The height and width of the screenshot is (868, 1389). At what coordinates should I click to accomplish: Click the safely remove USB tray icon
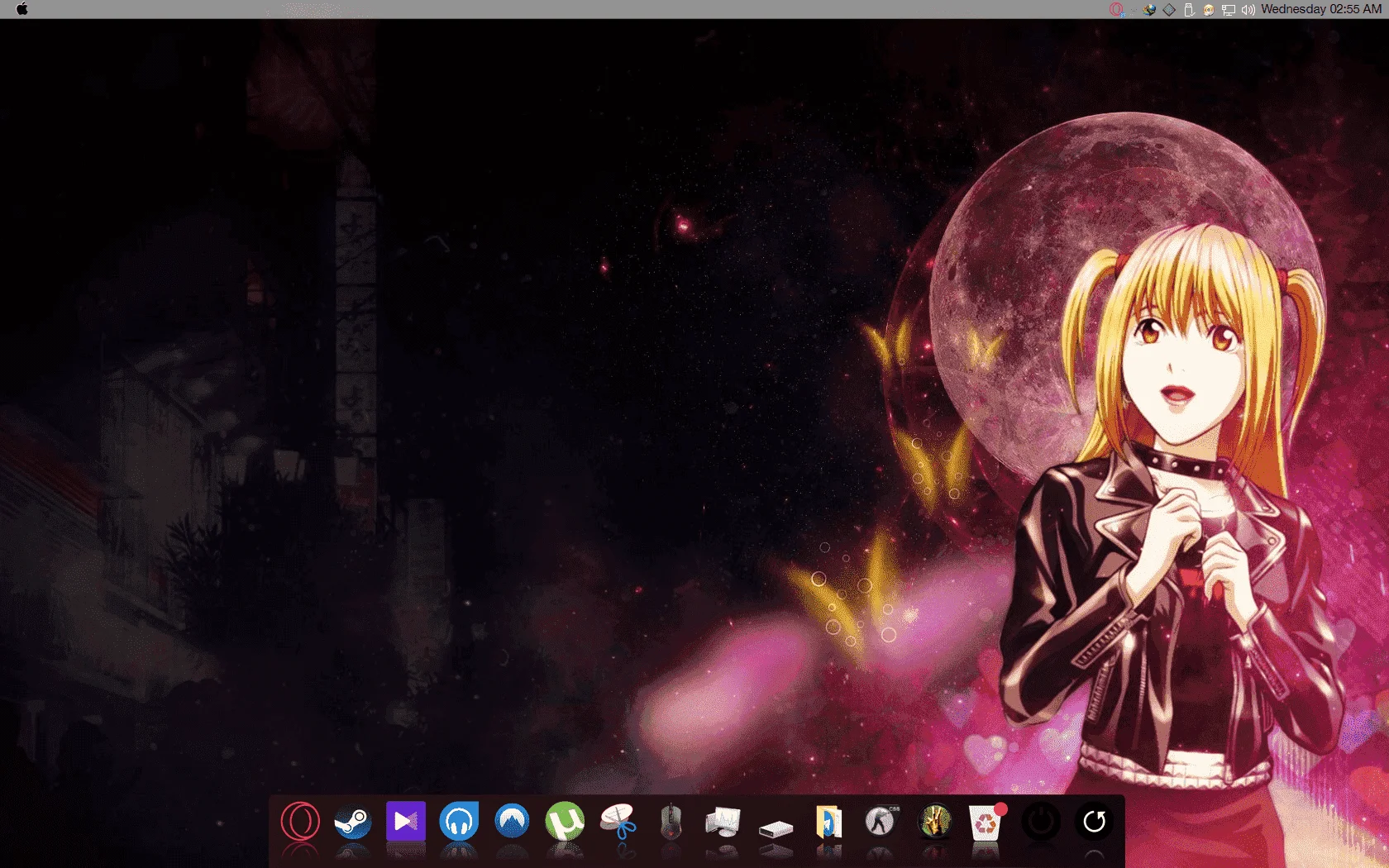pyautogui.click(x=1189, y=10)
